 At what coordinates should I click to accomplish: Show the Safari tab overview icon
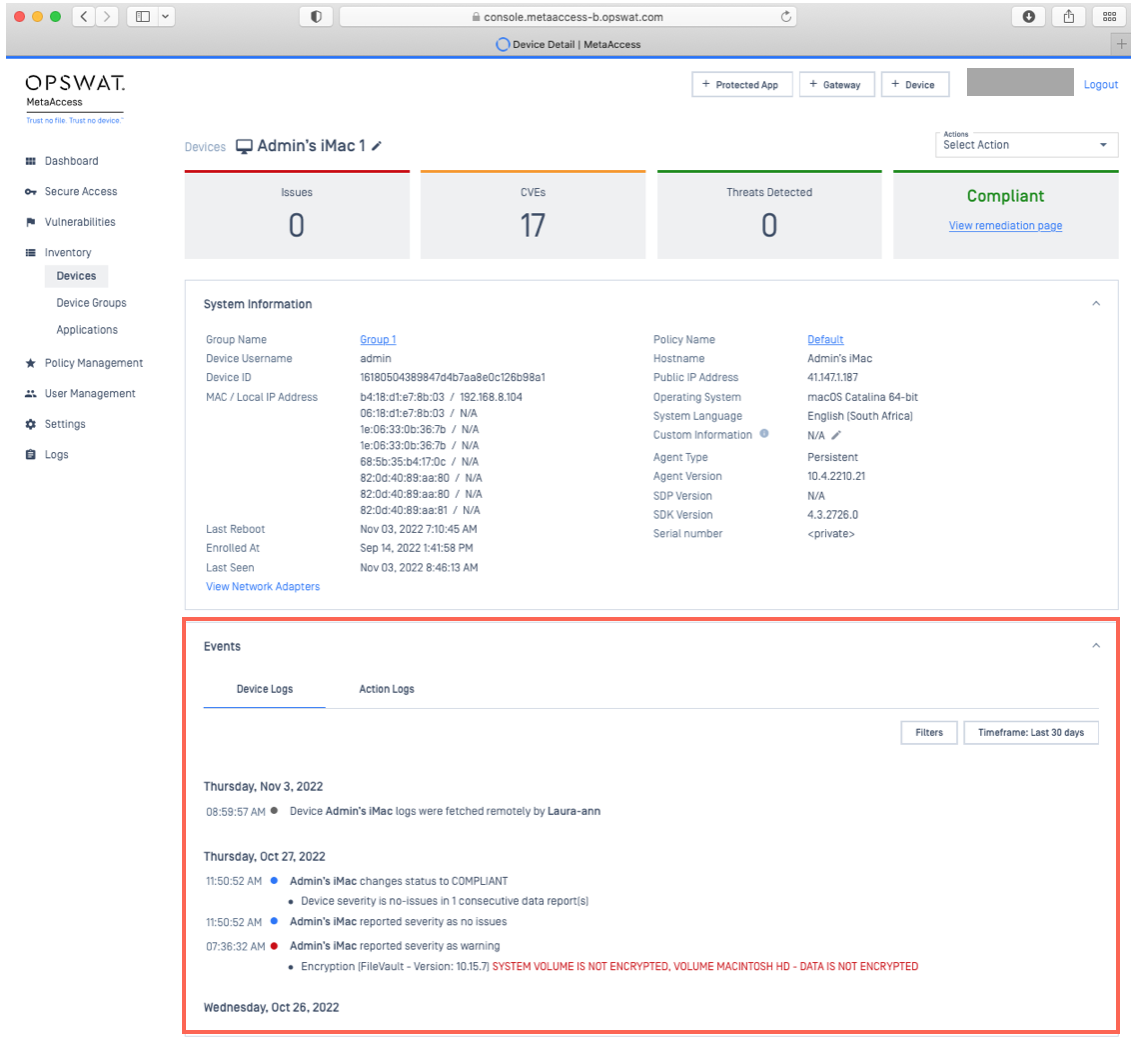(x=1109, y=17)
